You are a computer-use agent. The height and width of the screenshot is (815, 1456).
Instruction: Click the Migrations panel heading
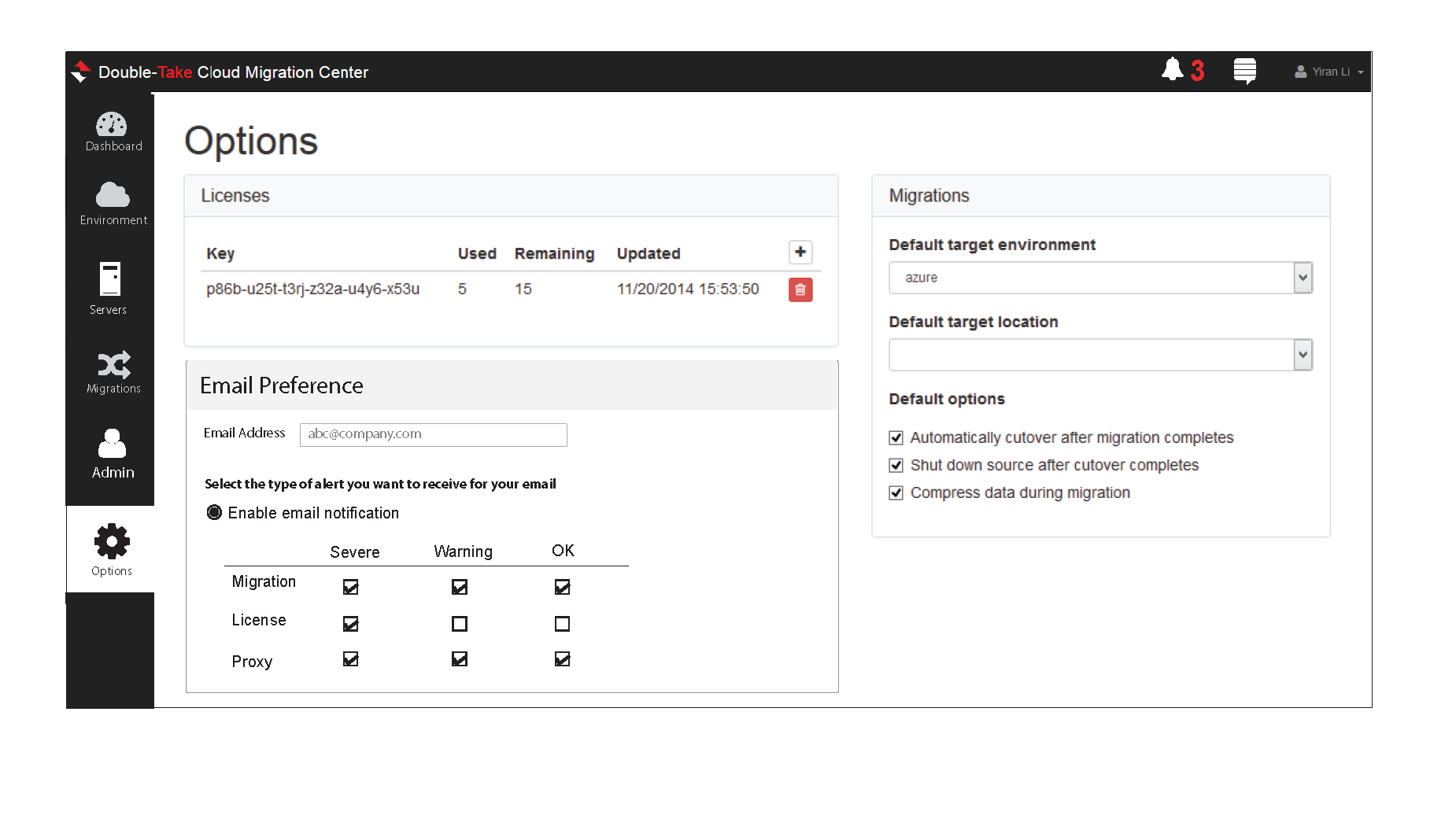tap(929, 195)
